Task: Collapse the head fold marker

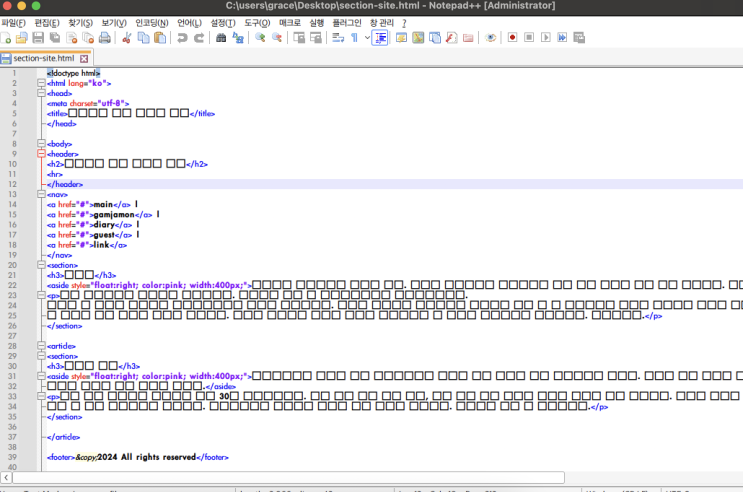Action: point(41,93)
